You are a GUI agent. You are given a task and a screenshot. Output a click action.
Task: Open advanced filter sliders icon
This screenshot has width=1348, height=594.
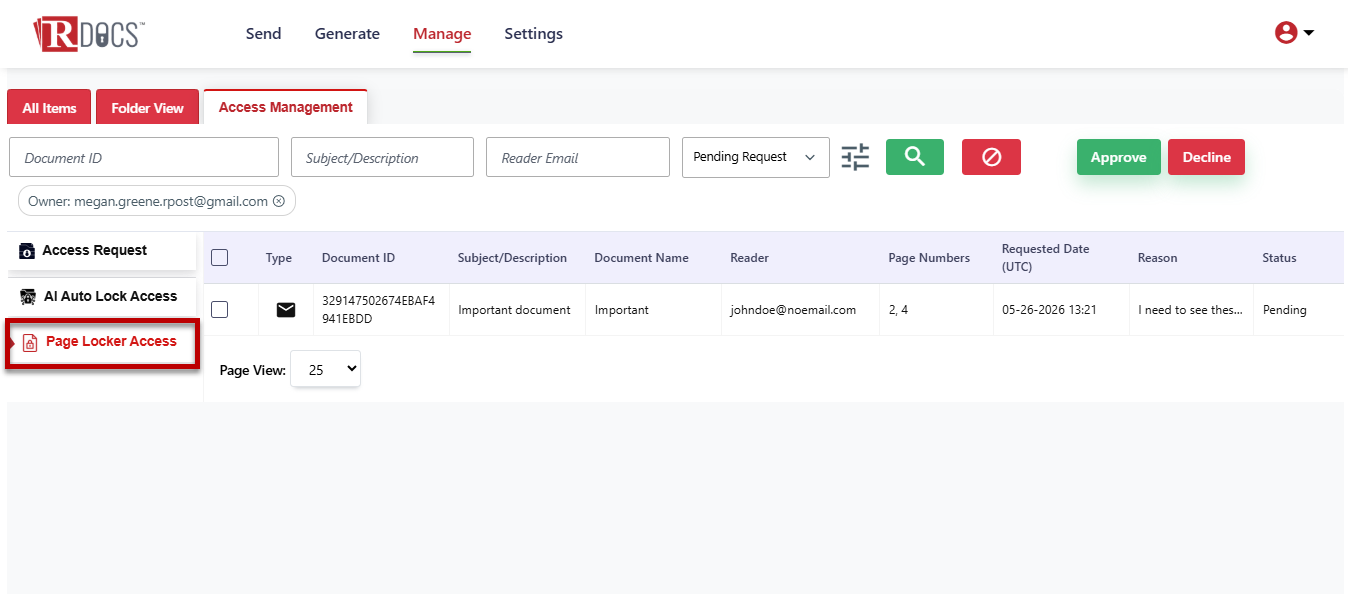pos(855,157)
